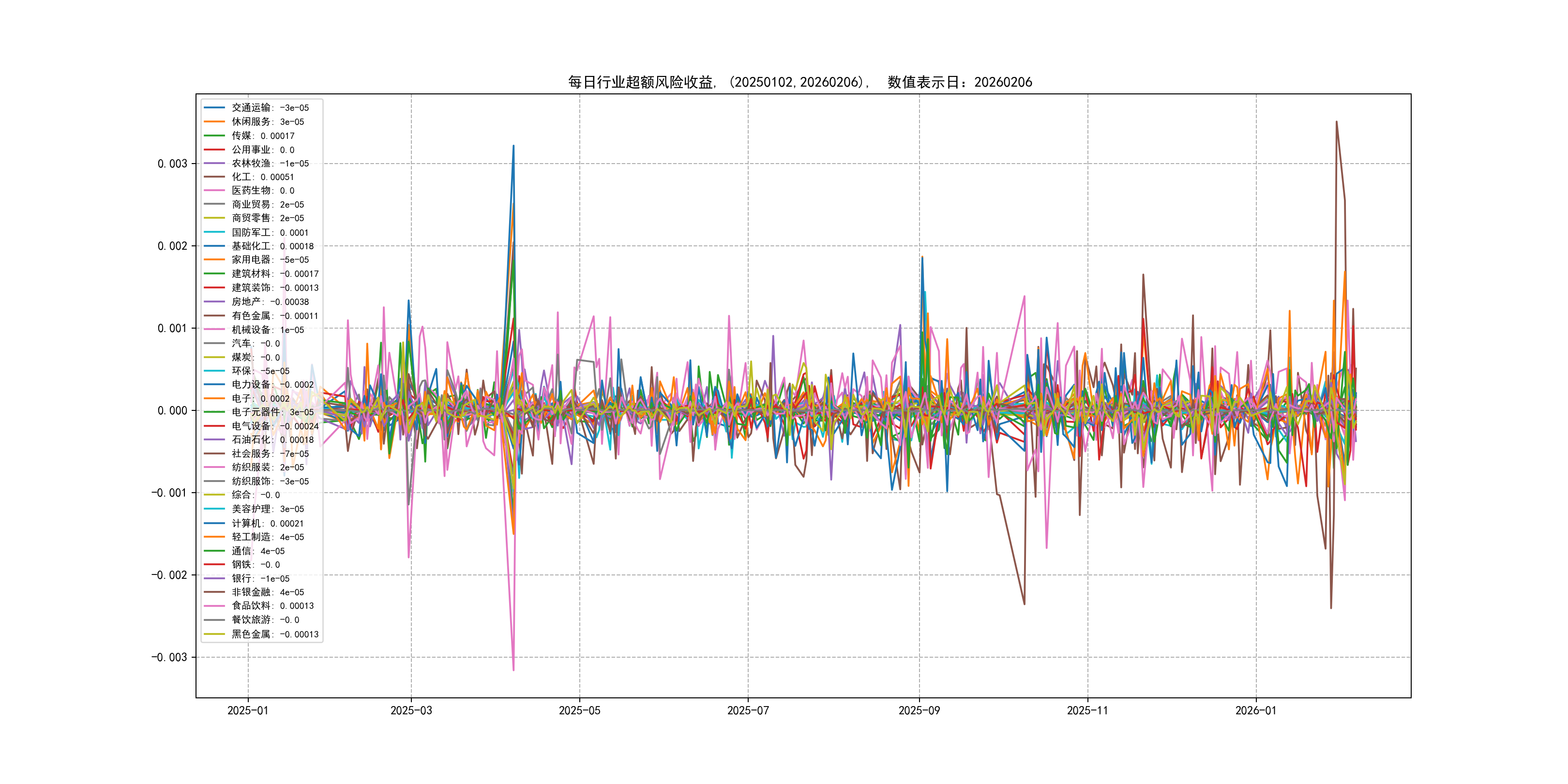1568x784 pixels.
Task: Click the 银行: -1e-05 legend entry
Action: tap(260, 578)
